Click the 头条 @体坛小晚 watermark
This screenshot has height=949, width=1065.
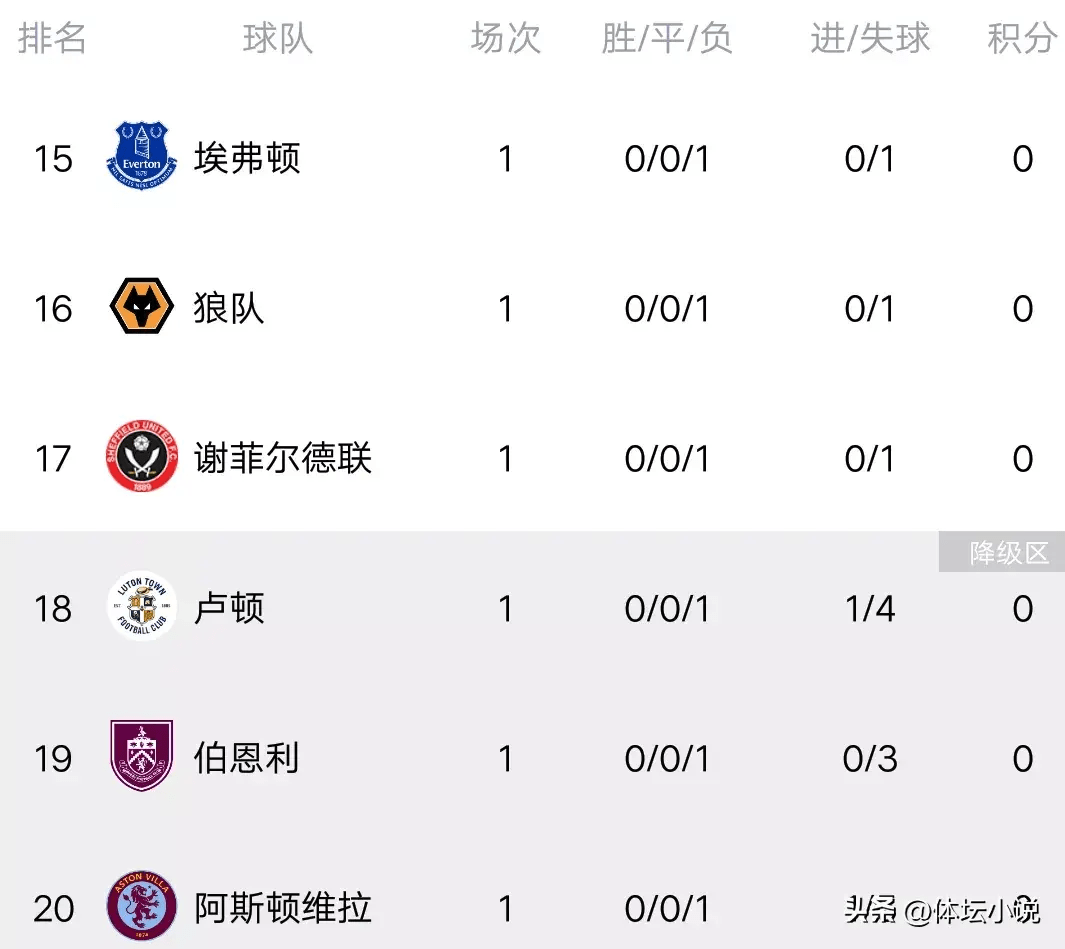[942, 910]
